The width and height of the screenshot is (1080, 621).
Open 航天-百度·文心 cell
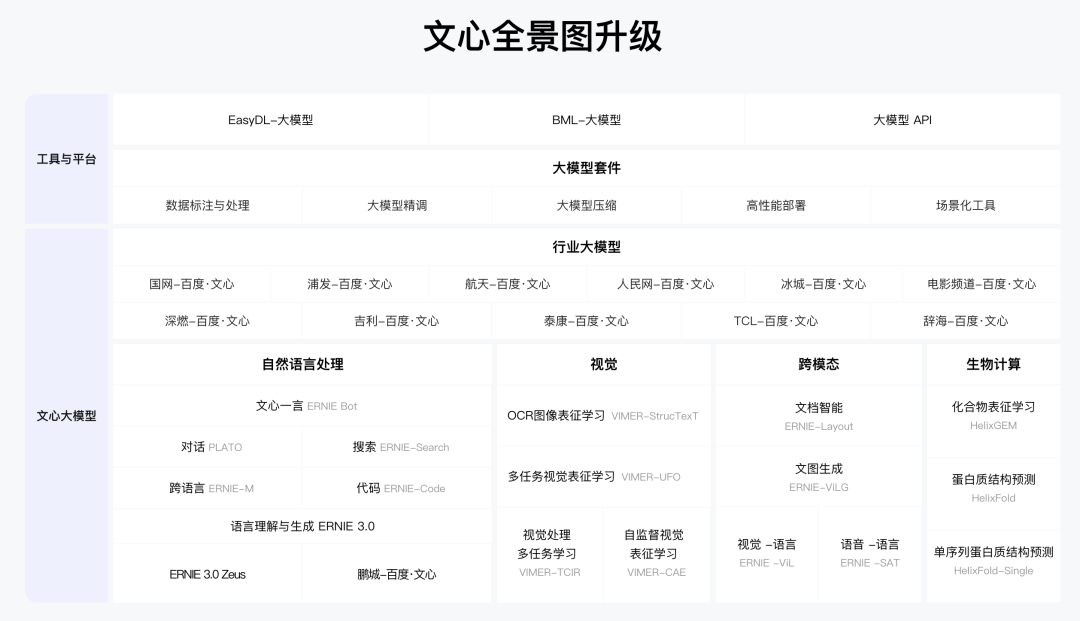tap(508, 284)
